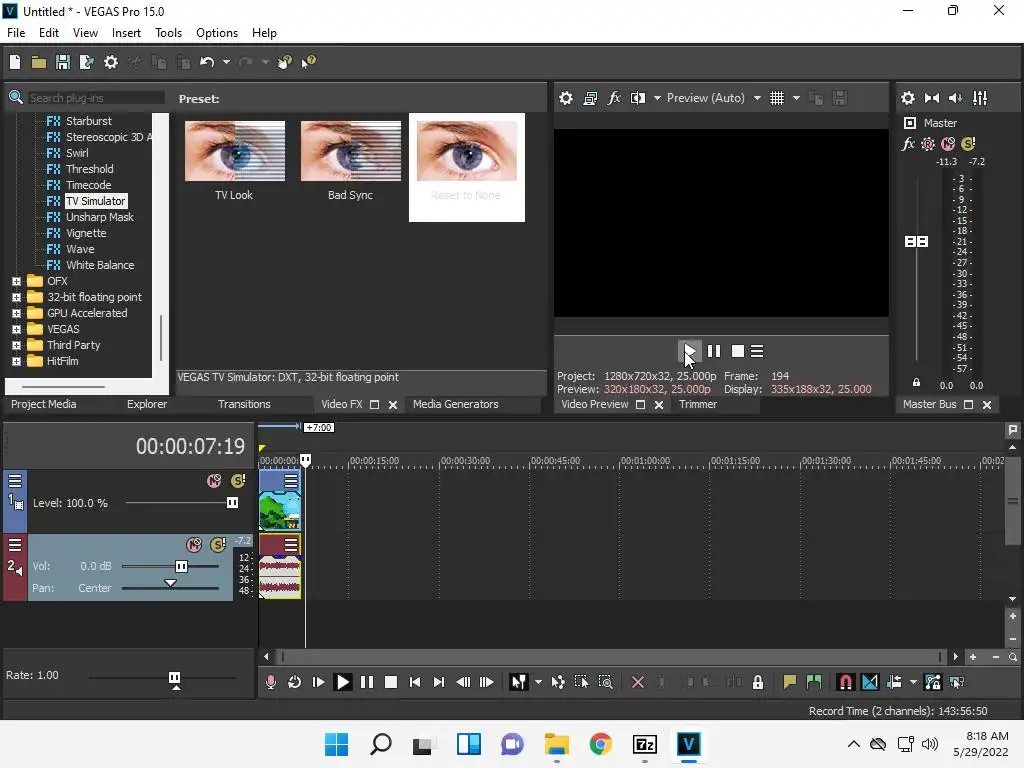
Task: Click the Overlays grid icon in preview
Action: tap(776, 98)
